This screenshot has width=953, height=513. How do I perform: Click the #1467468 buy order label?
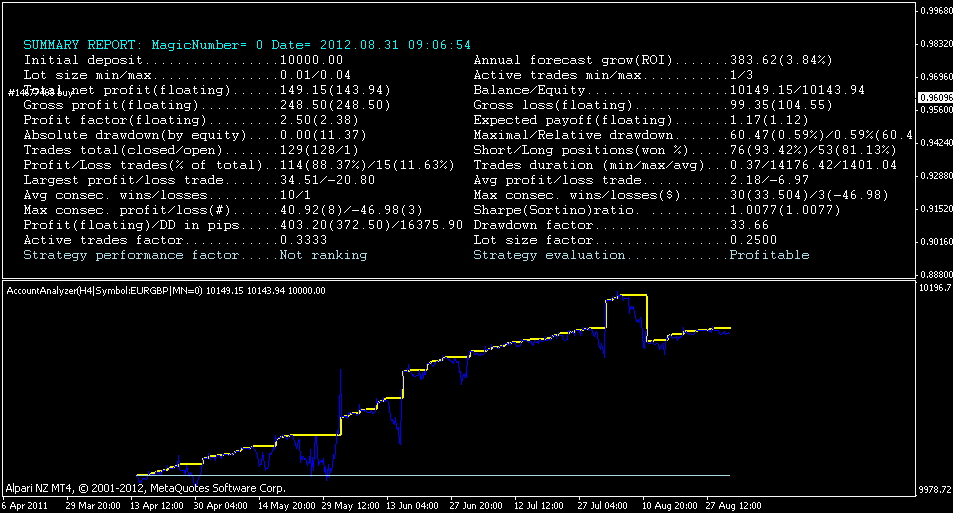(40, 92)
